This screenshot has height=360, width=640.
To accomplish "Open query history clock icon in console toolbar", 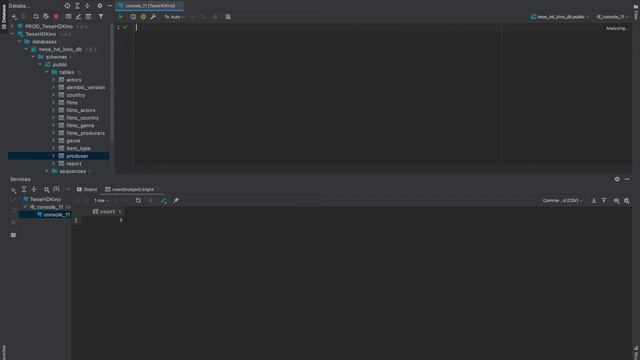I will pos(133,17).
